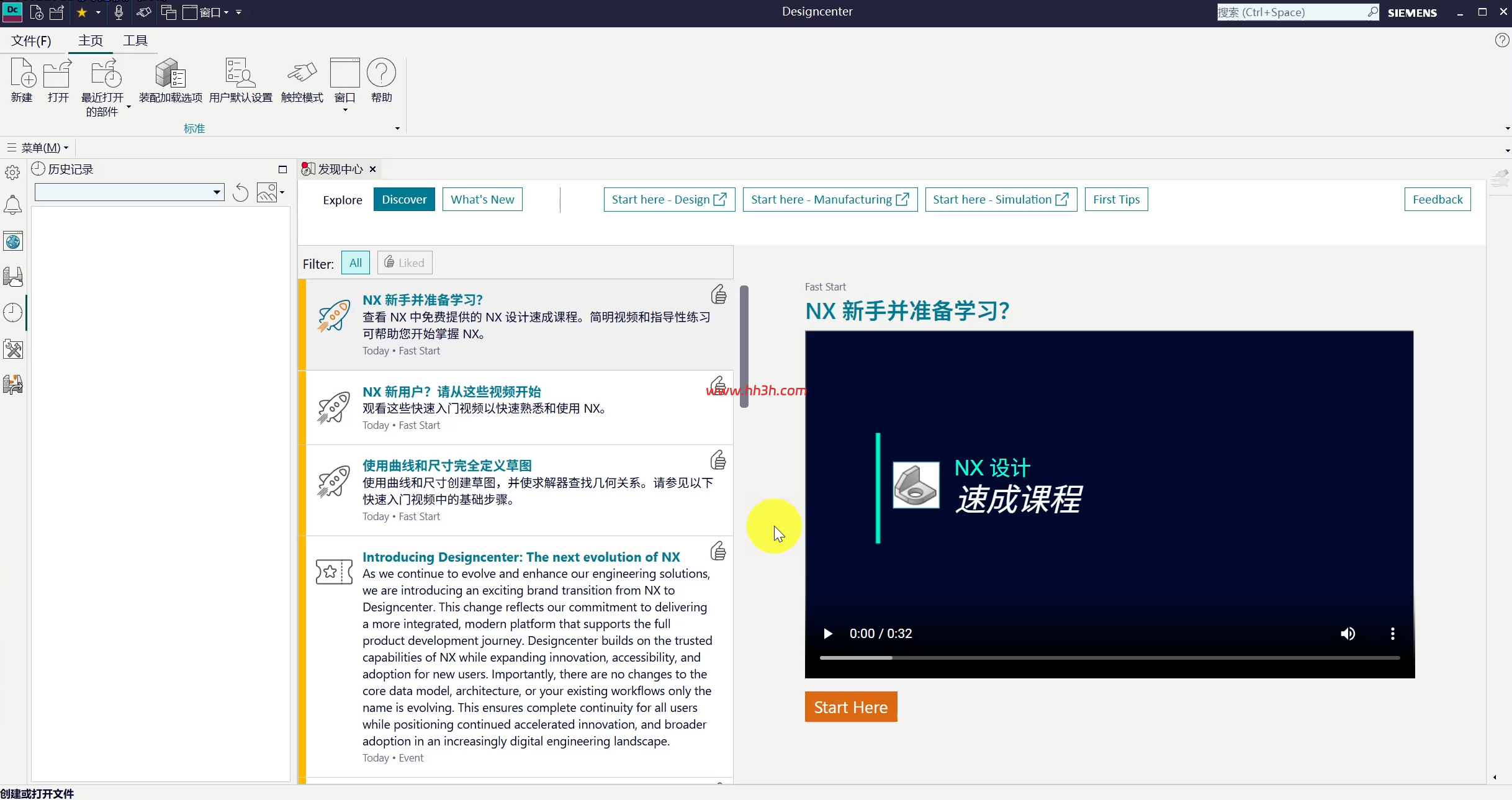Click the touch mode hand icon in the title bar
The height and width of the screenshot is (800, 1512).
144,12
